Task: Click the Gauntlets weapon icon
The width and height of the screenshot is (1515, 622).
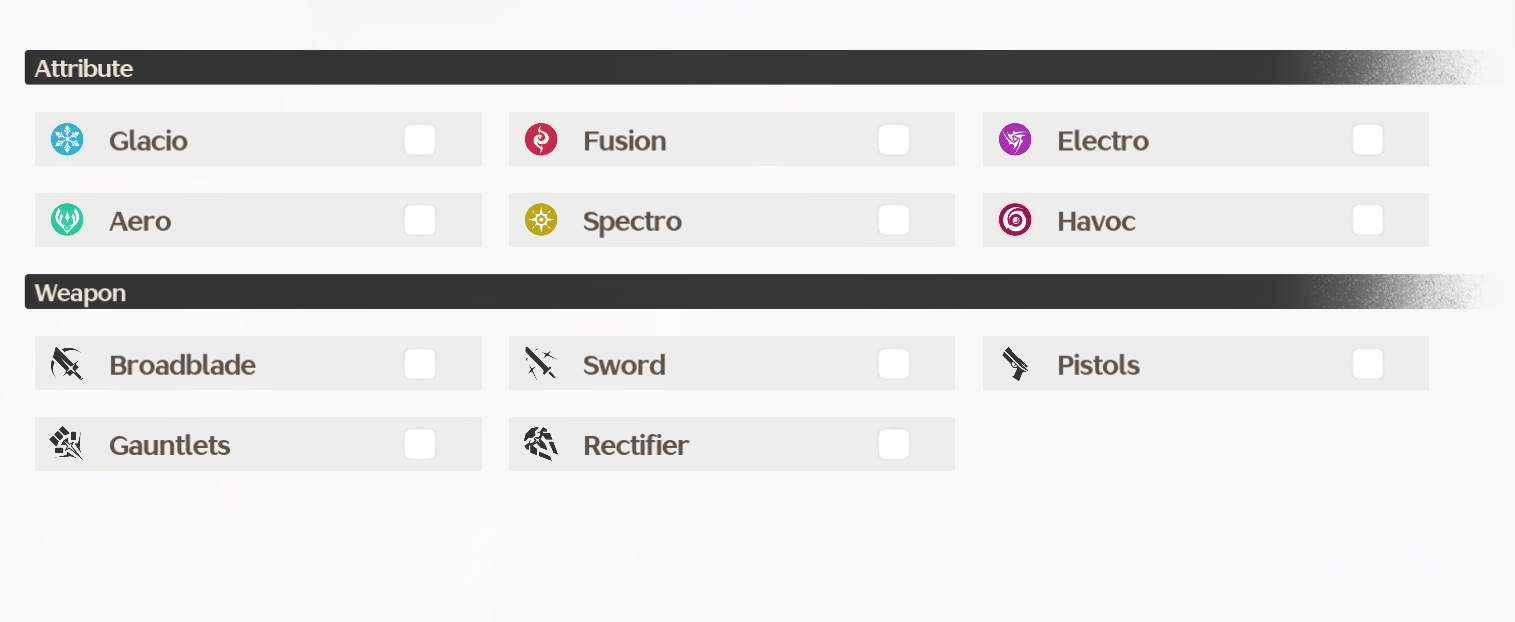Action: tap(67, 444)
